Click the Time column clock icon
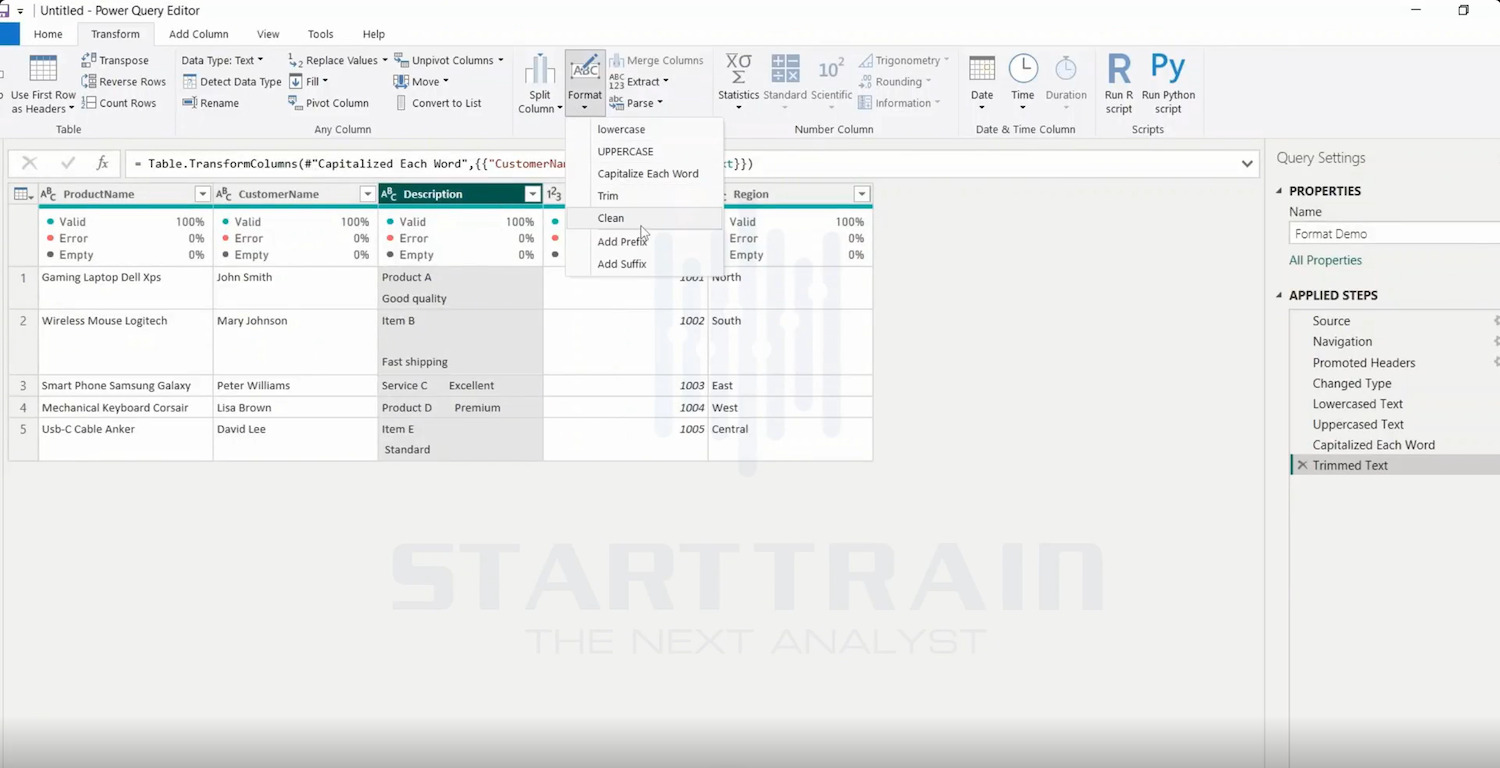Image resolution: width=1500 pixels, height=768 pixels. [x=1022, y=68]
